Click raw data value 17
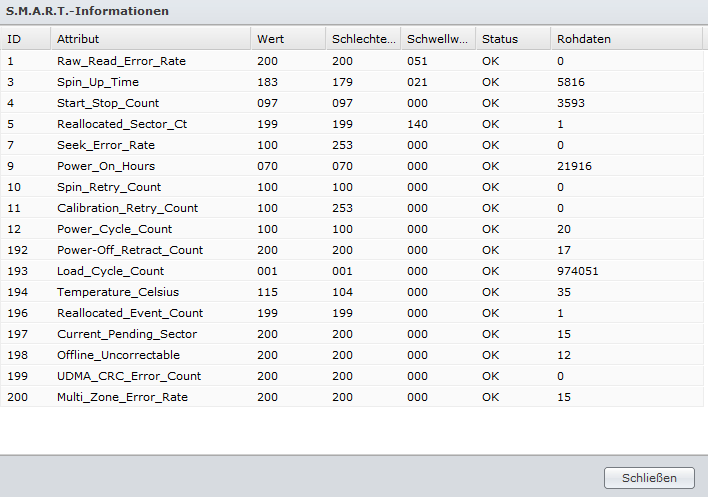 coord(564,250)
